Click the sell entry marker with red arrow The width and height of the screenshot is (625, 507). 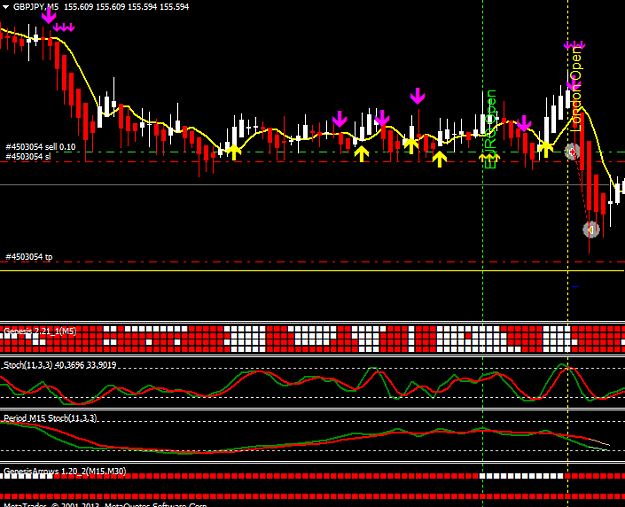[x=572, y=152]
